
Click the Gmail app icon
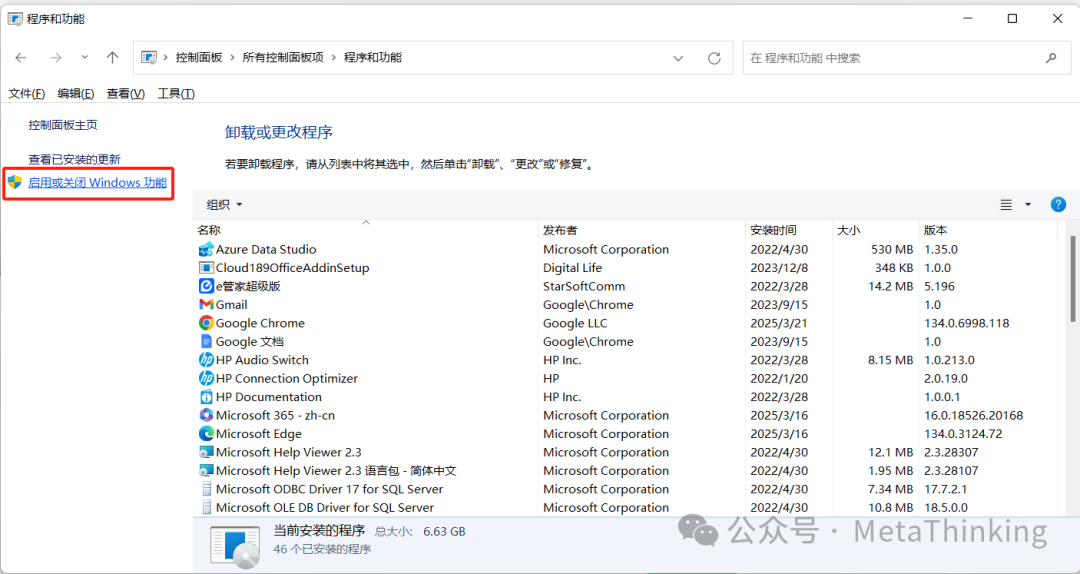coord(206,305)
